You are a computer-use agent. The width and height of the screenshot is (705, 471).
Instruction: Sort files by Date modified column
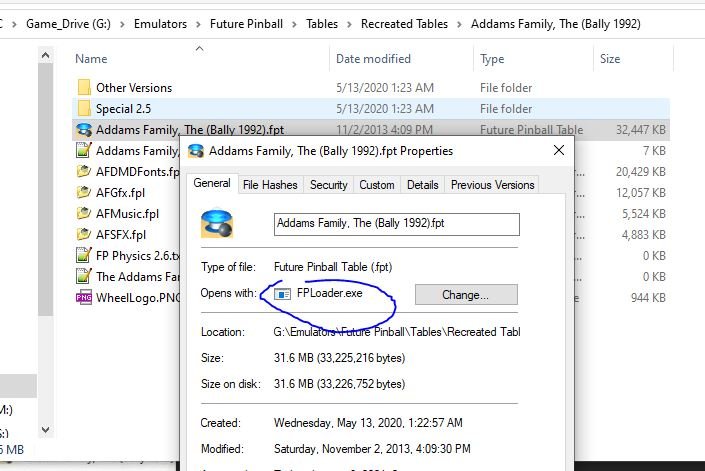pos(373,59)
